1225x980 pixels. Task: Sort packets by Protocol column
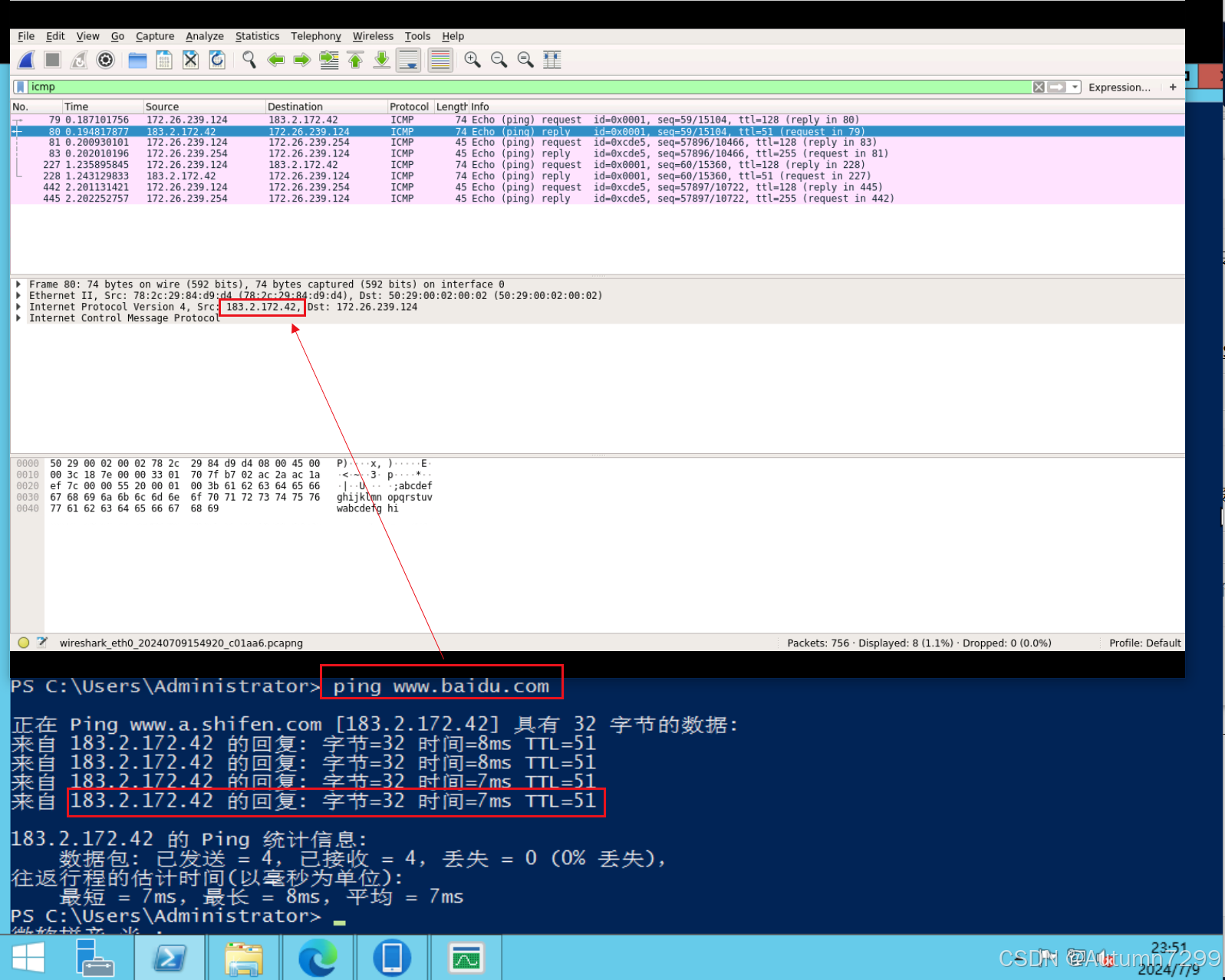(x=410, y=107)
